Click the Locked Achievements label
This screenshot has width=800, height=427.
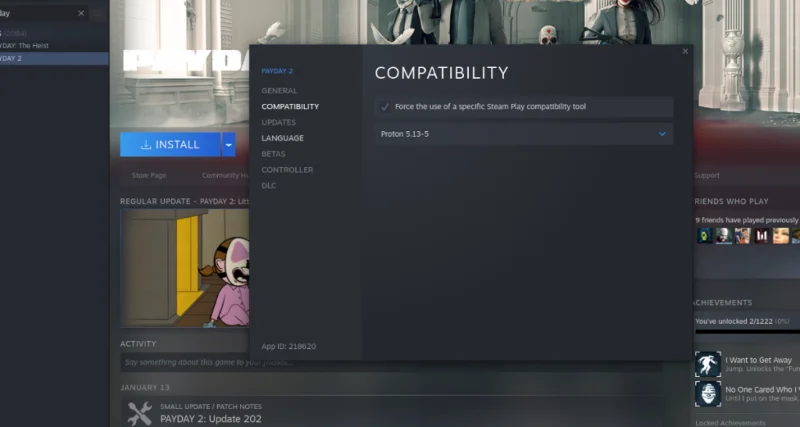point(730,423)
